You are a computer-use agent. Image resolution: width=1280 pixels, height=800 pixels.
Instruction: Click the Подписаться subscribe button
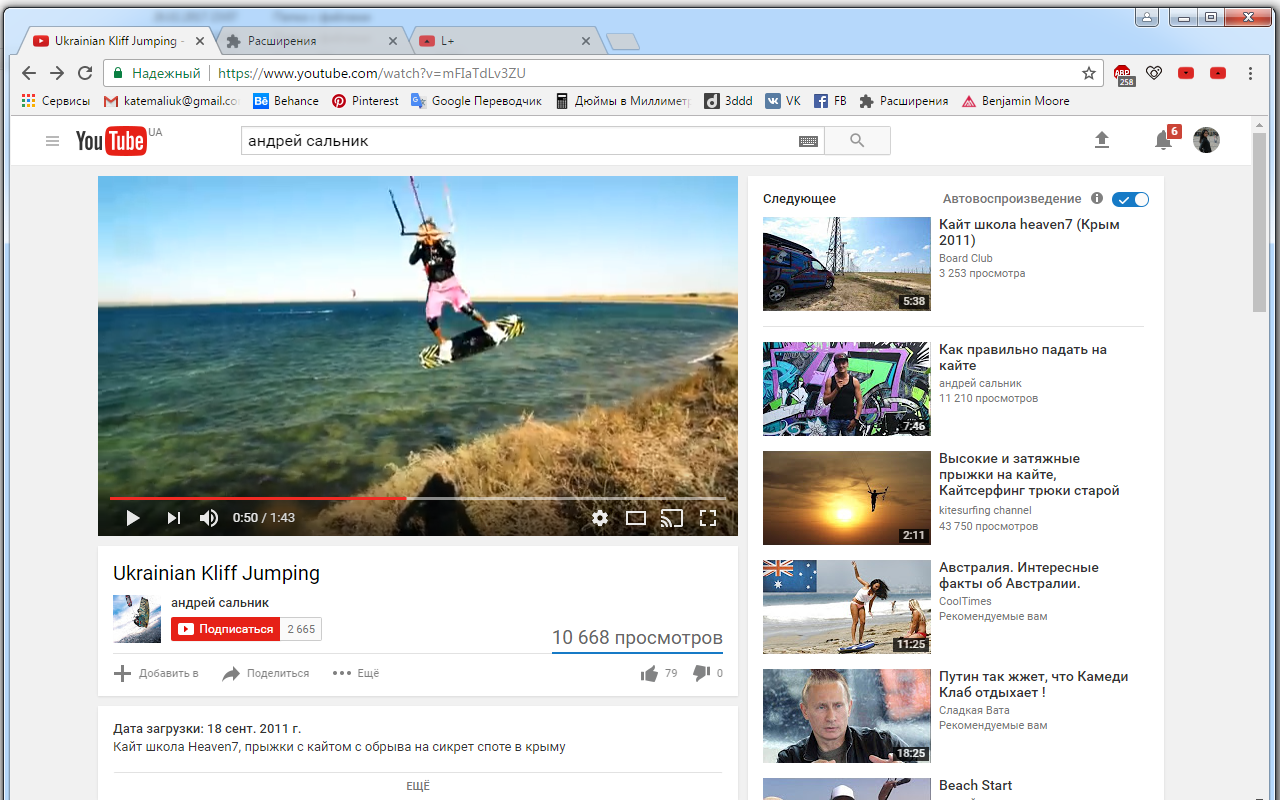(226, 629)
